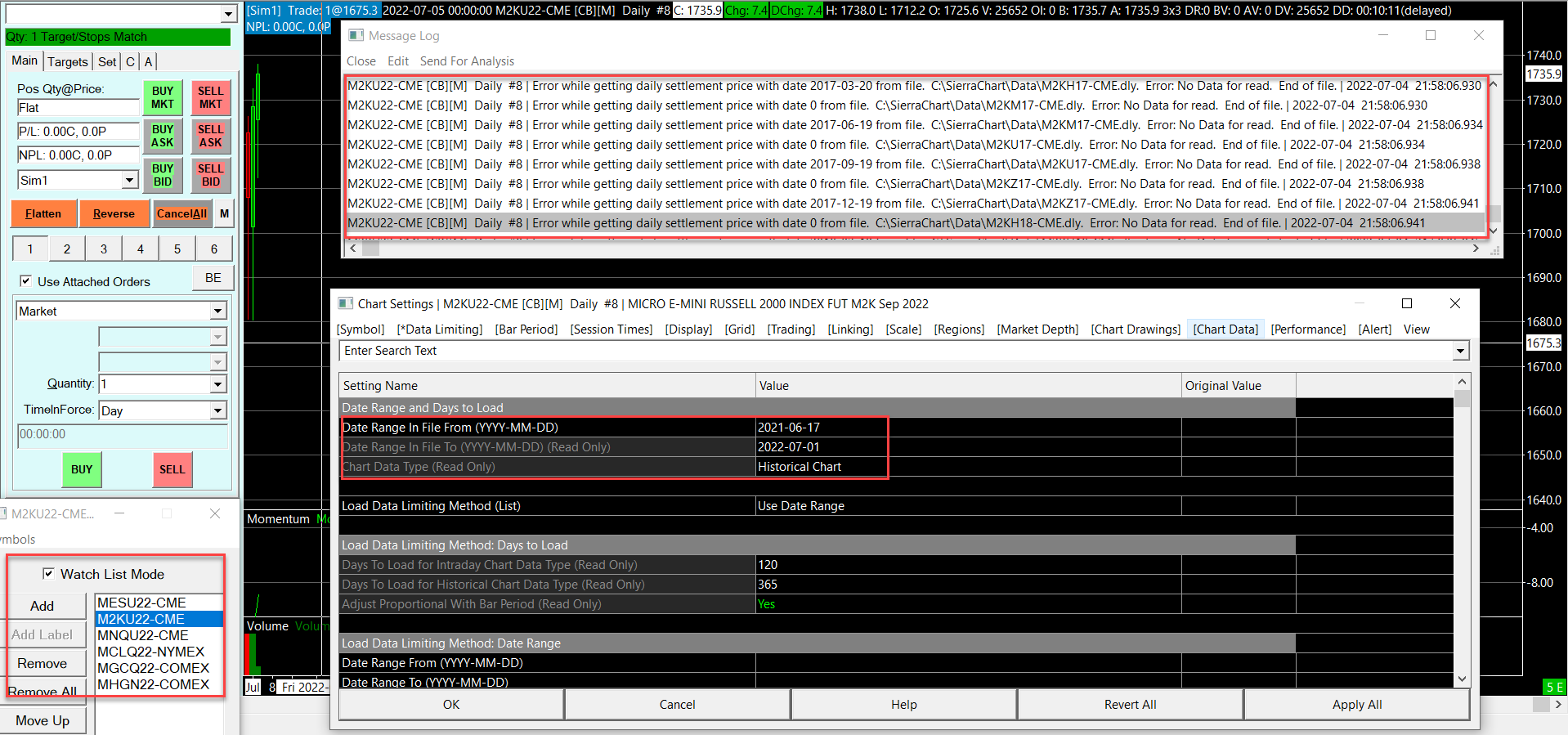This screenshot has width=1568, height=735.
Task: Open the [Trading] settings tab
Action: pos(791,329)
